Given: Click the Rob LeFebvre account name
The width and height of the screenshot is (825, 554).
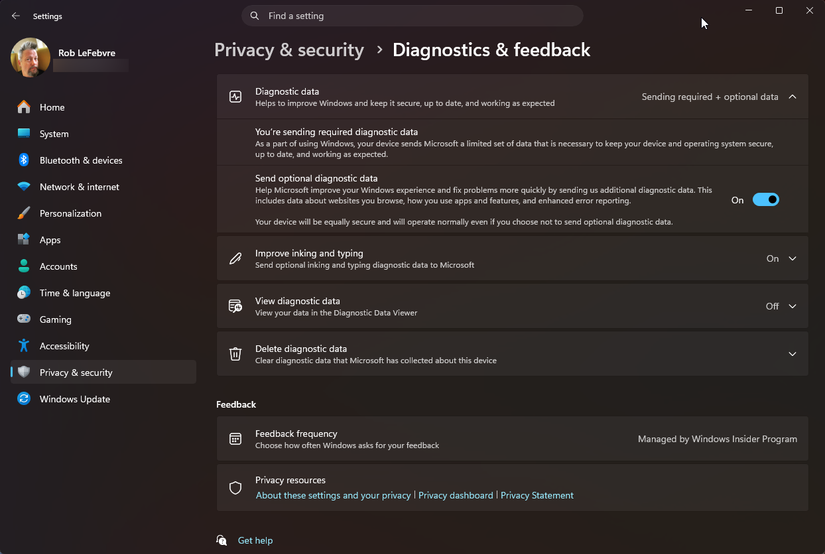Looking at the screenshot, I should point(87,53).
